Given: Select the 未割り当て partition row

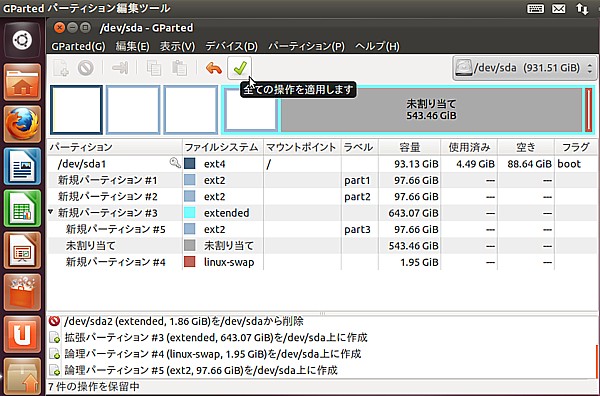Looking at the screenshot, I should point(321,245).
